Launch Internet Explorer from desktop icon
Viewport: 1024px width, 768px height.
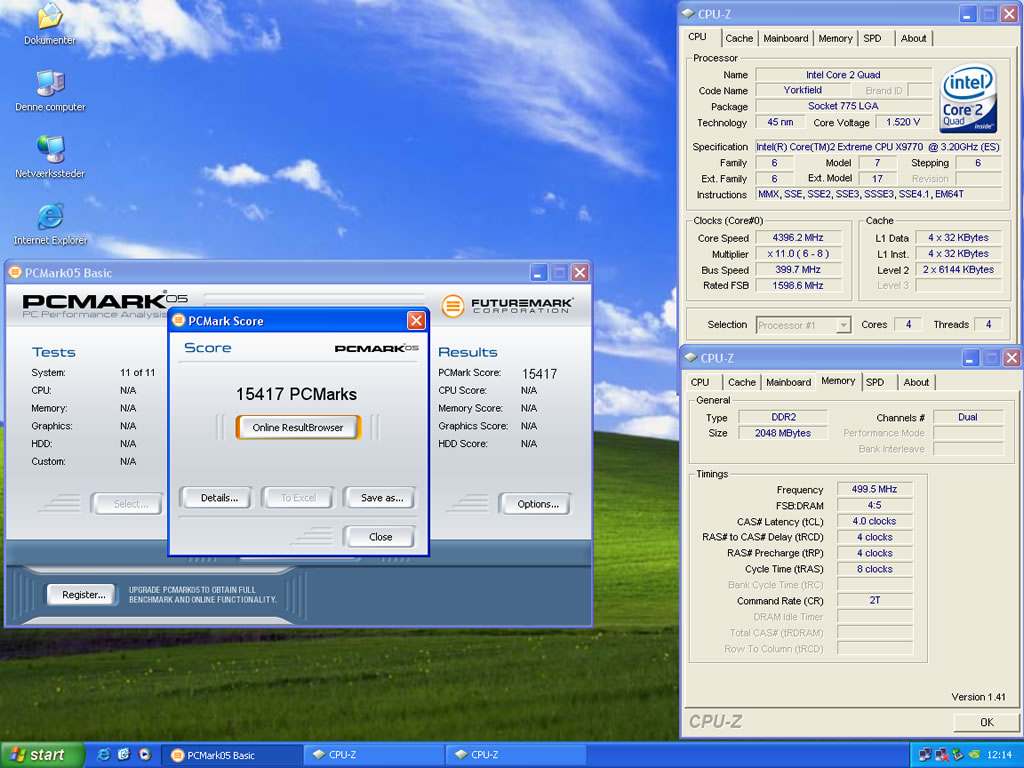pos(50,216)
